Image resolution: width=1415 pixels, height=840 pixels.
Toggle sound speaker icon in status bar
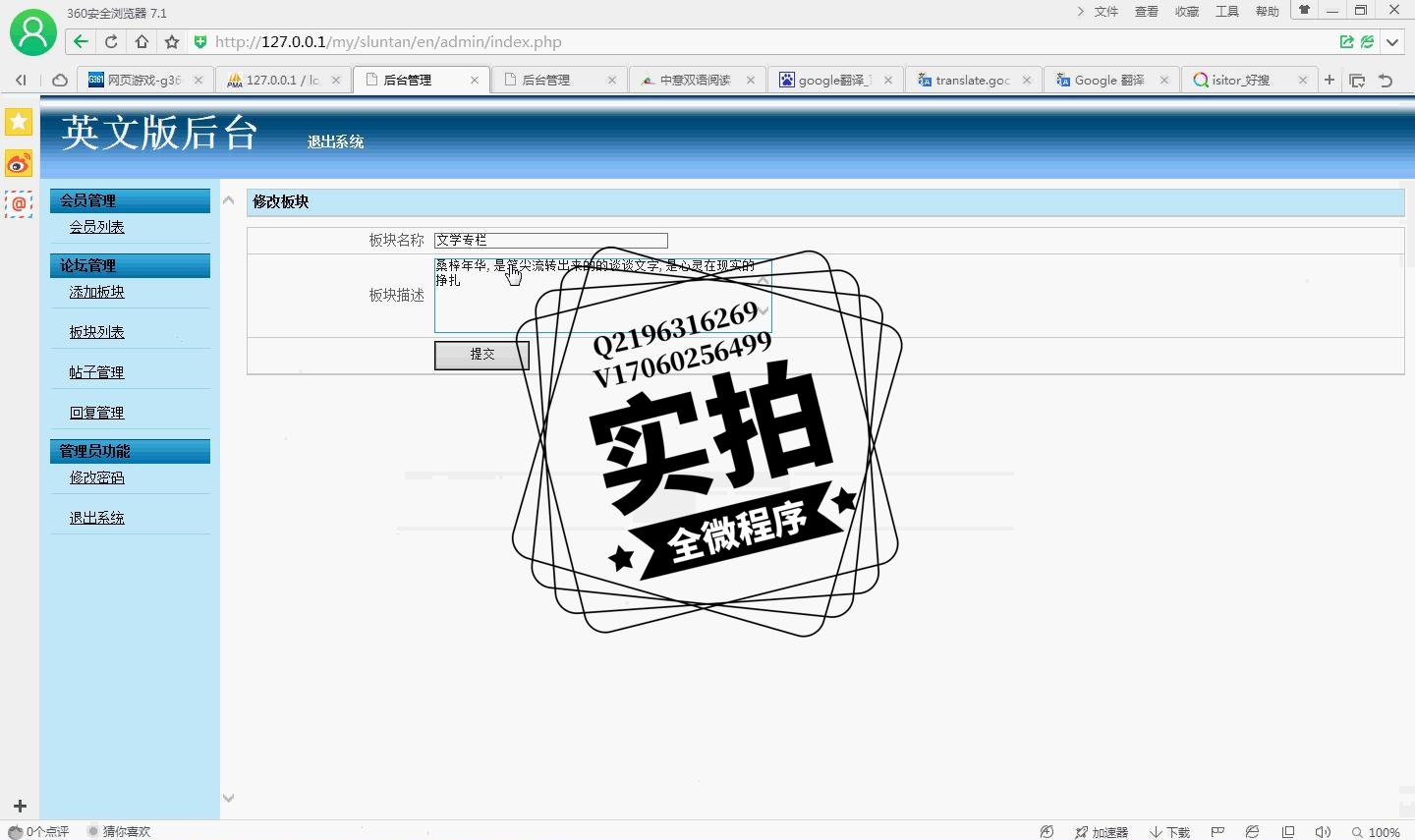[1323, 832]
